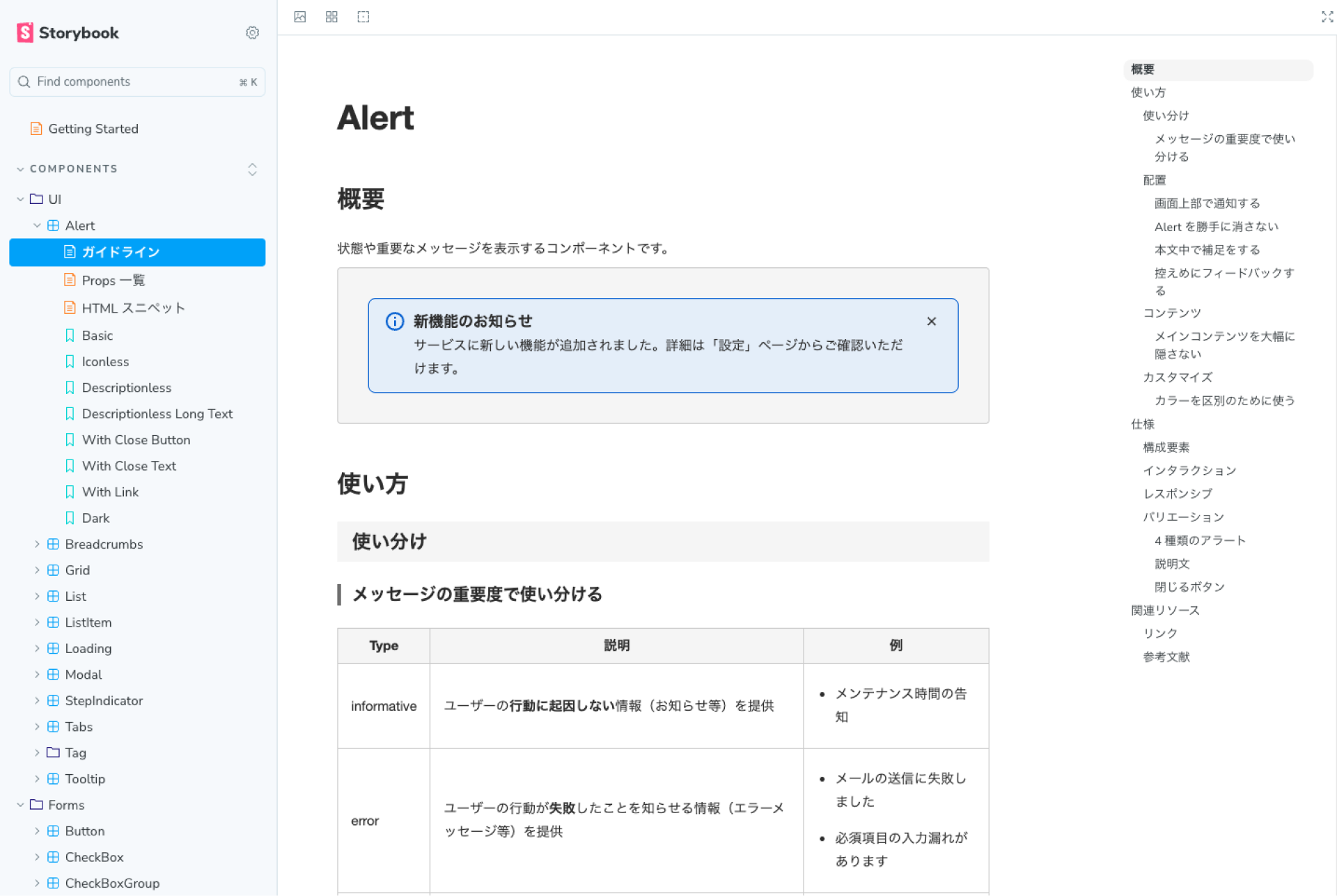This screenshot has height=896, width=1337.
Task: Toggle the grid overlay icon in the toolbar
Action: coord(331,17)
